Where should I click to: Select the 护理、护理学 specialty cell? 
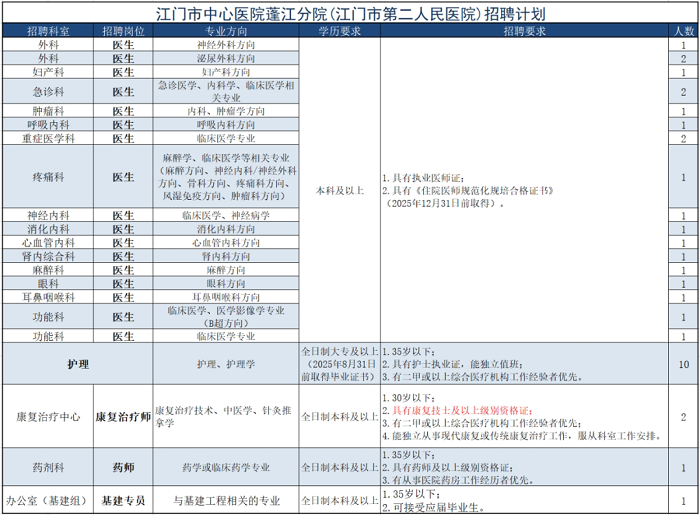pyautogui.click(x=226, y=364)
